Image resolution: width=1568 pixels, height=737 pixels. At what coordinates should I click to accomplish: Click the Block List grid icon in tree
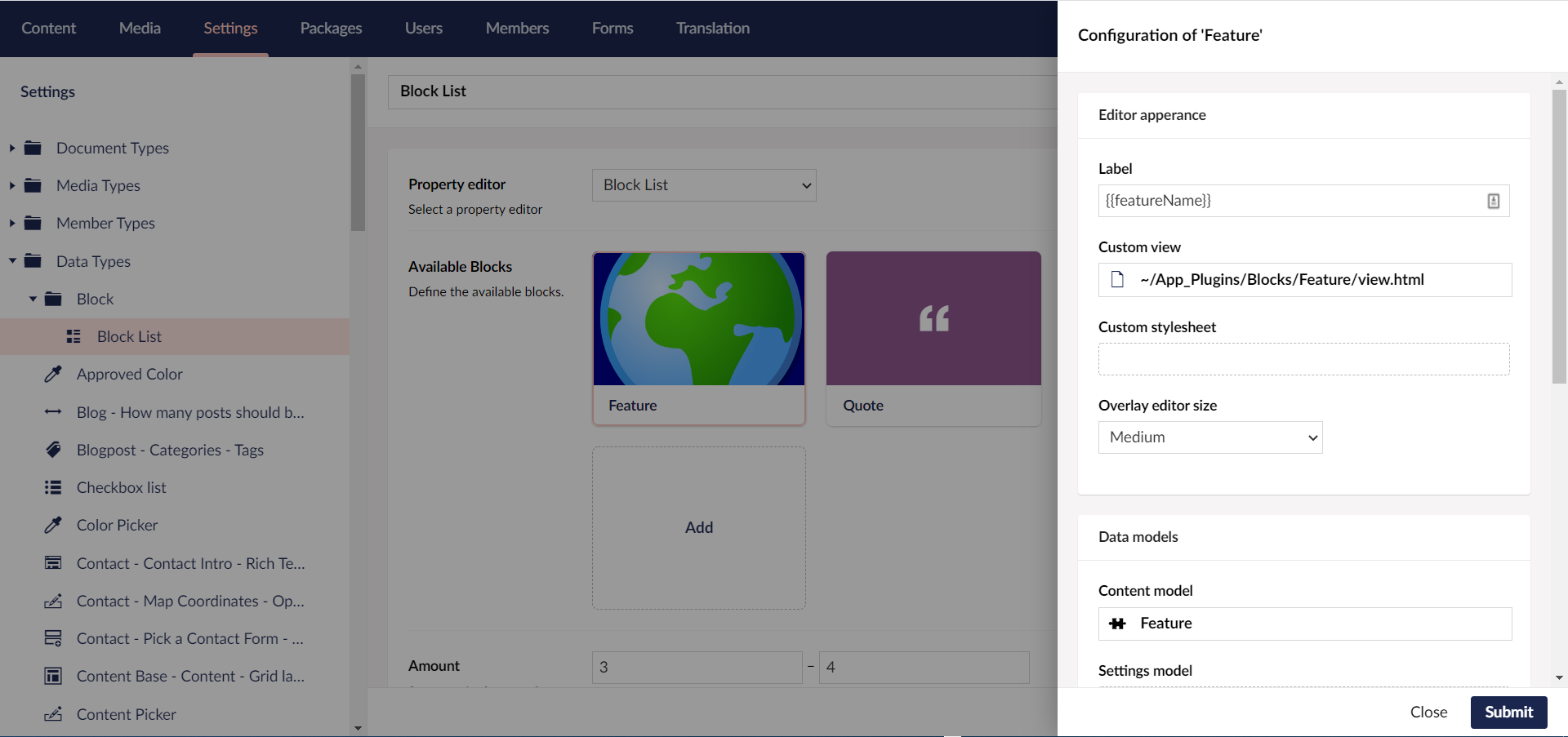point(73,336)
